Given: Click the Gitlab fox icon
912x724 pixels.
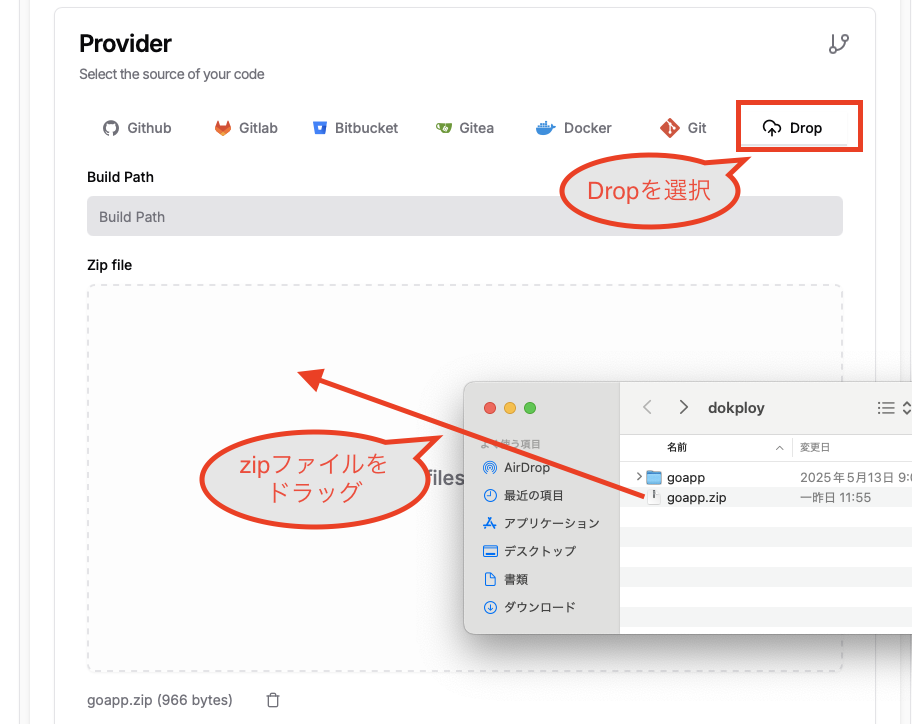Looking at the screenshot, I should 223,128.
